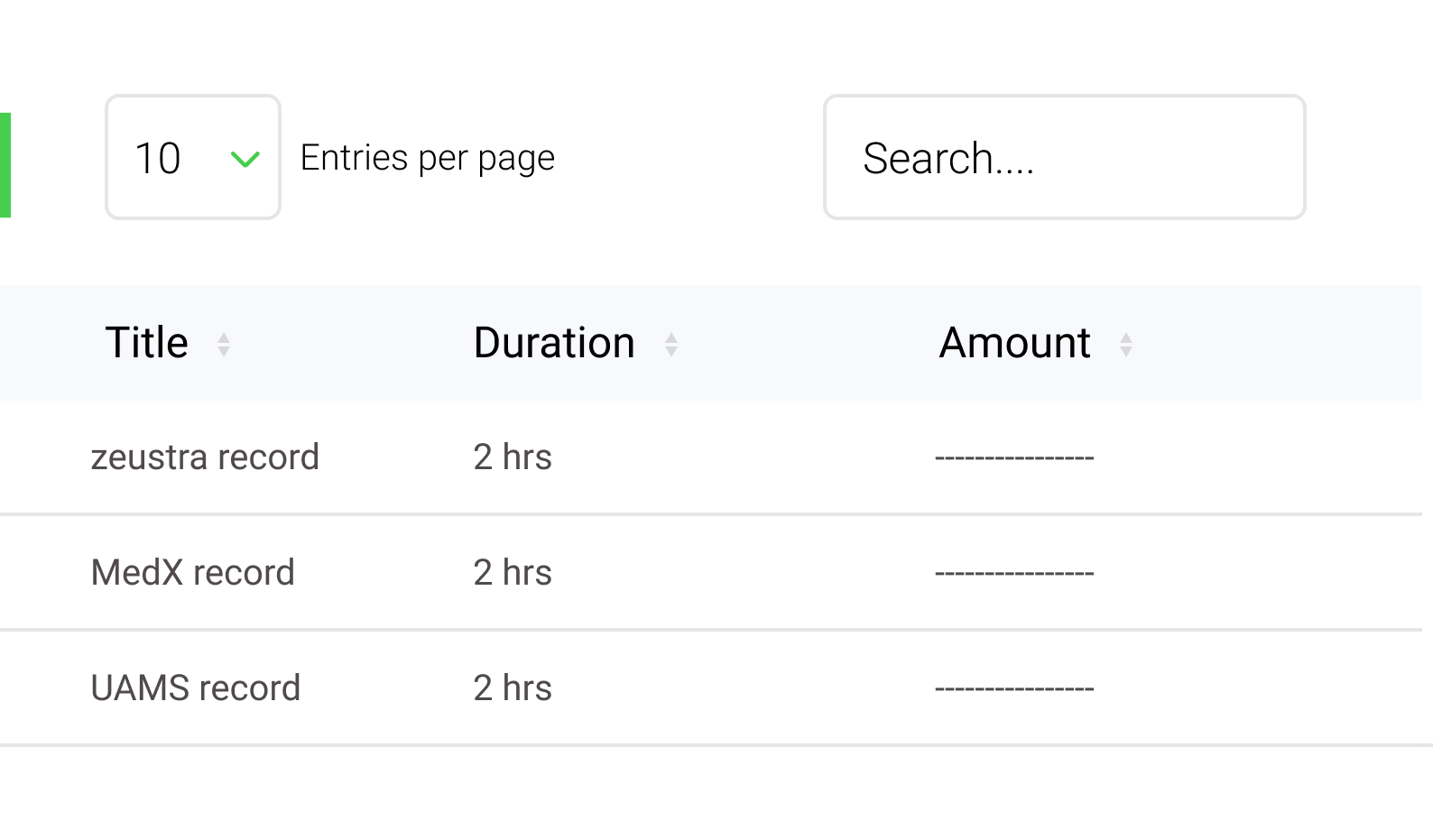1433x840 pixels.
Task: Click the sort arrows beside Duration
Action: pos(670,345)
